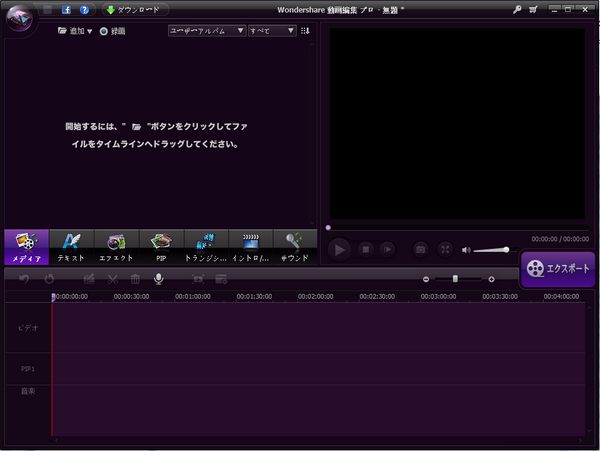This screenshot has height=451, width=600.
Task: Switch to the サウンド tab
Action: [x=295, y=247]
